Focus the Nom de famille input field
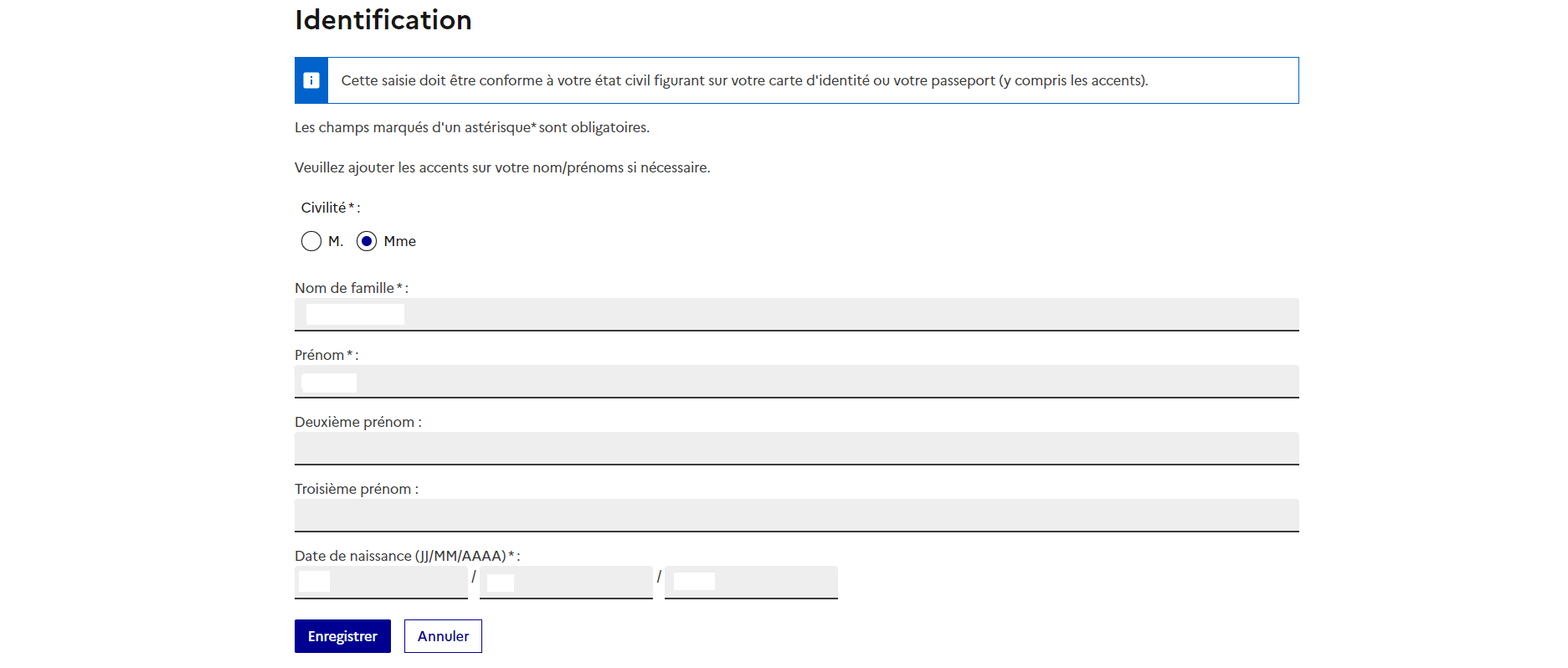This screenshot has height=668, width=1568. pyautogui.click(x=795, y=315)
